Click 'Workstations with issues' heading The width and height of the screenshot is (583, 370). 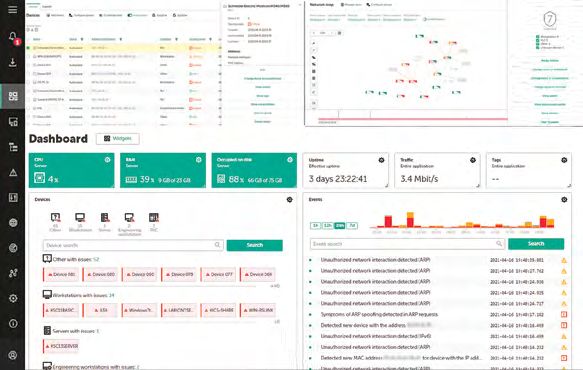(x=83, y=295)
